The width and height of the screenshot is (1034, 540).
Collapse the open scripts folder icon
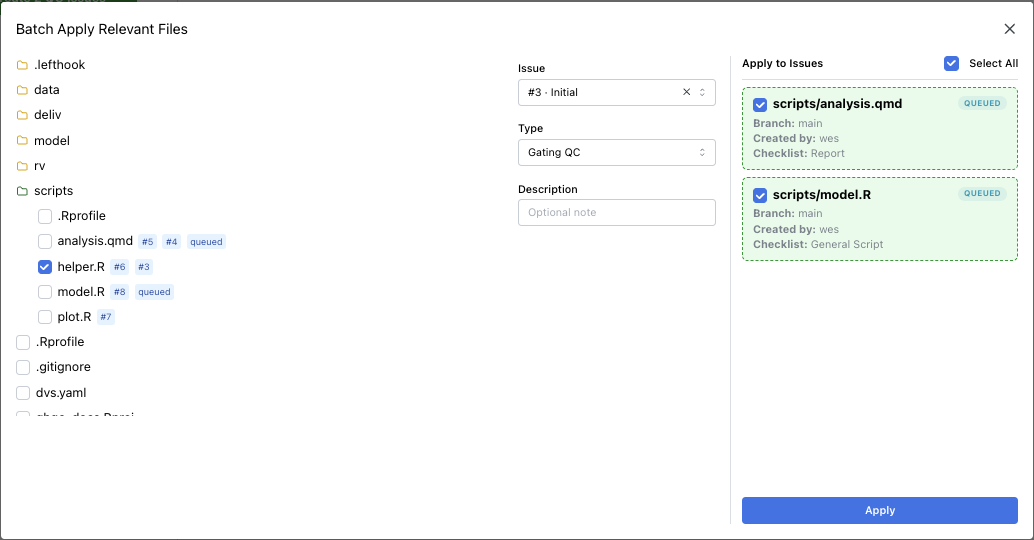[x=22, y=191]
